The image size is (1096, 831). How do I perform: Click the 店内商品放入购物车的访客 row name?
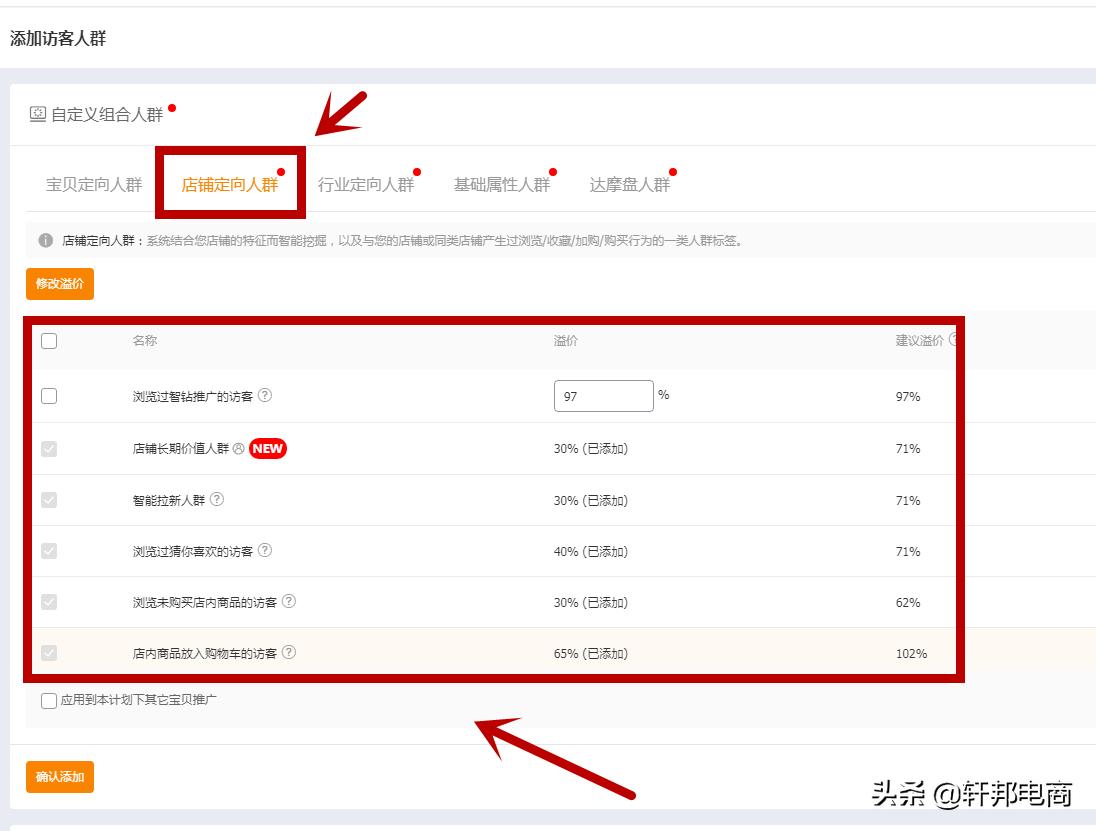[x=205, y=653]
